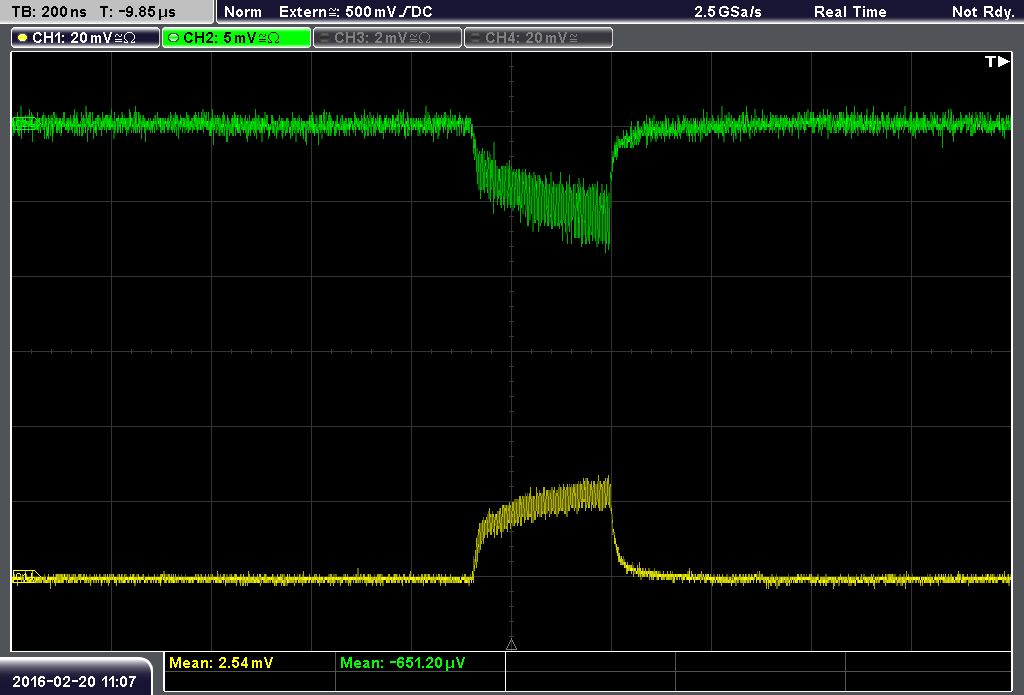Click the Not Rdy. trigger status
Screen dimensions: 1024x695
click(983, 12)
